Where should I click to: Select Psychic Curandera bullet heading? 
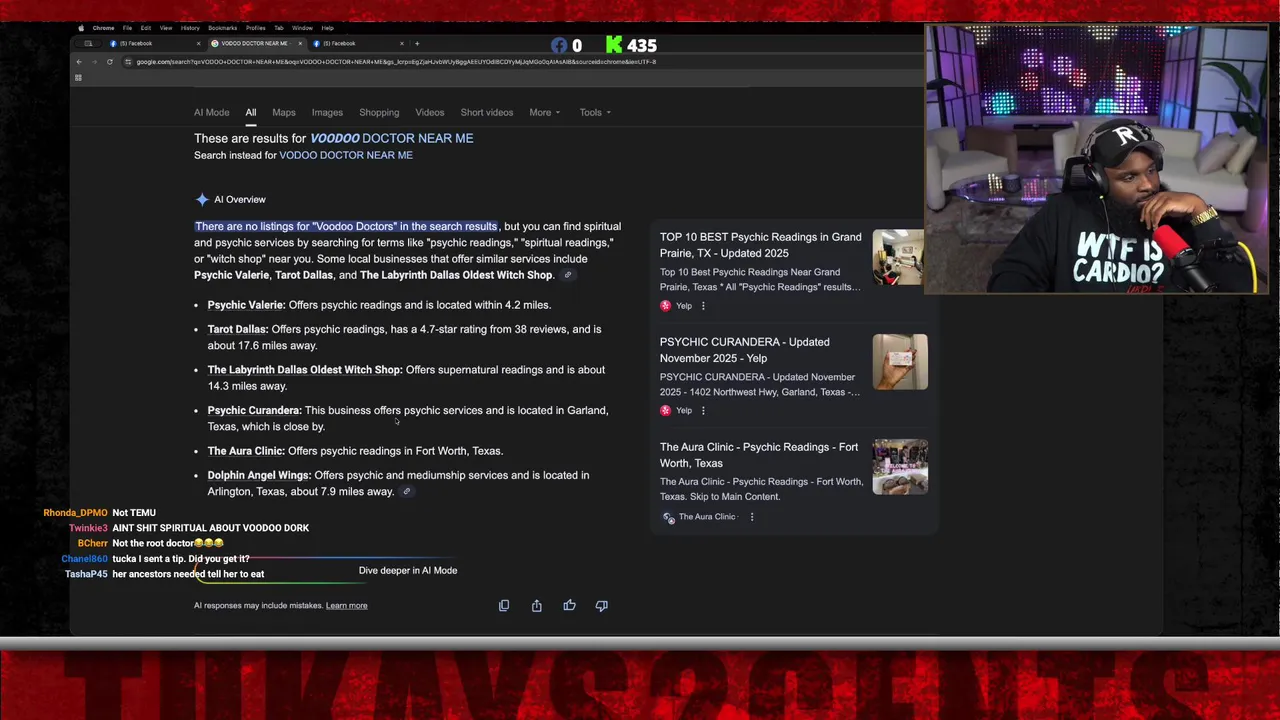[254, 410]
